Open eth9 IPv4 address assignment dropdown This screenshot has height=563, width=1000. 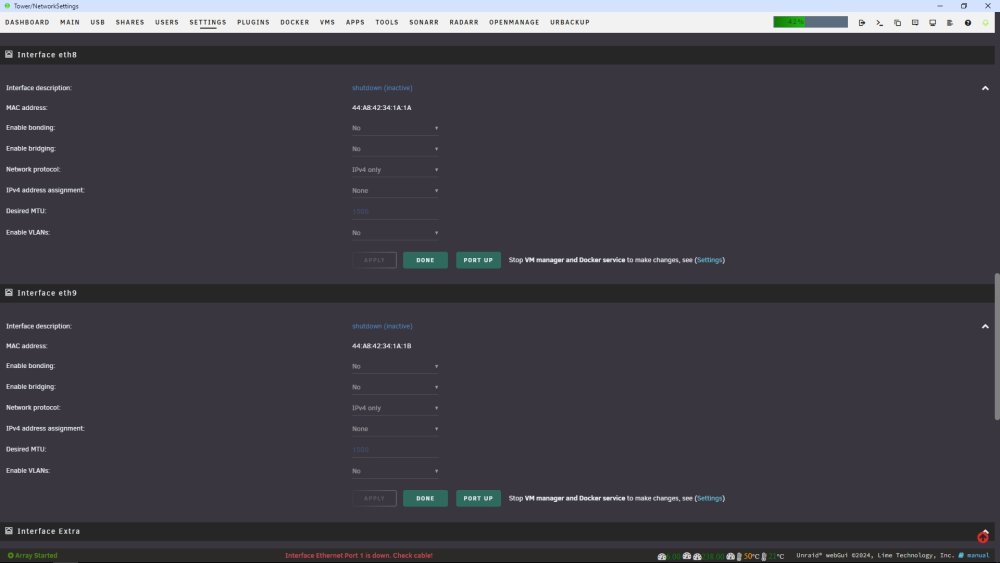click(395, 429)
